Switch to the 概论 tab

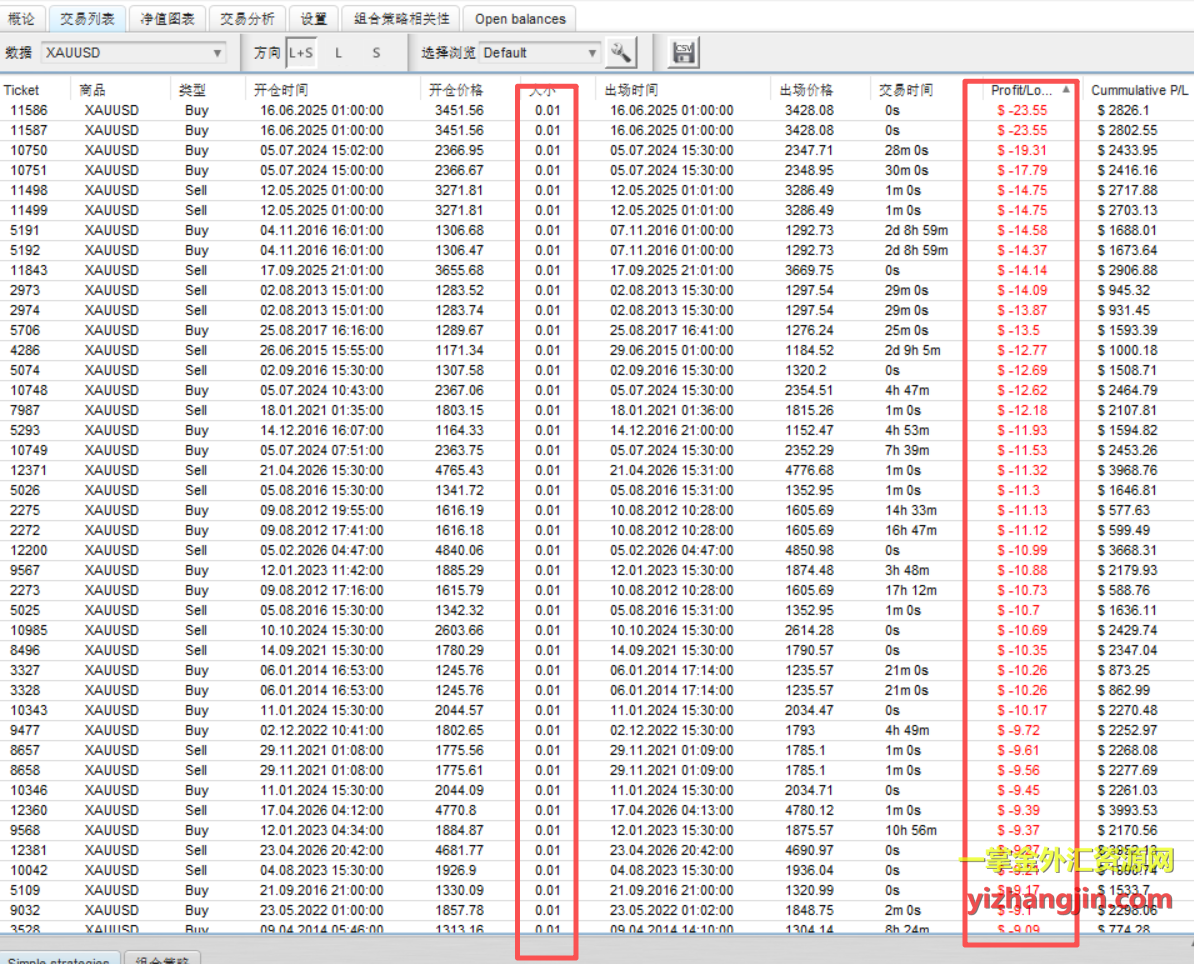point(21,18)
